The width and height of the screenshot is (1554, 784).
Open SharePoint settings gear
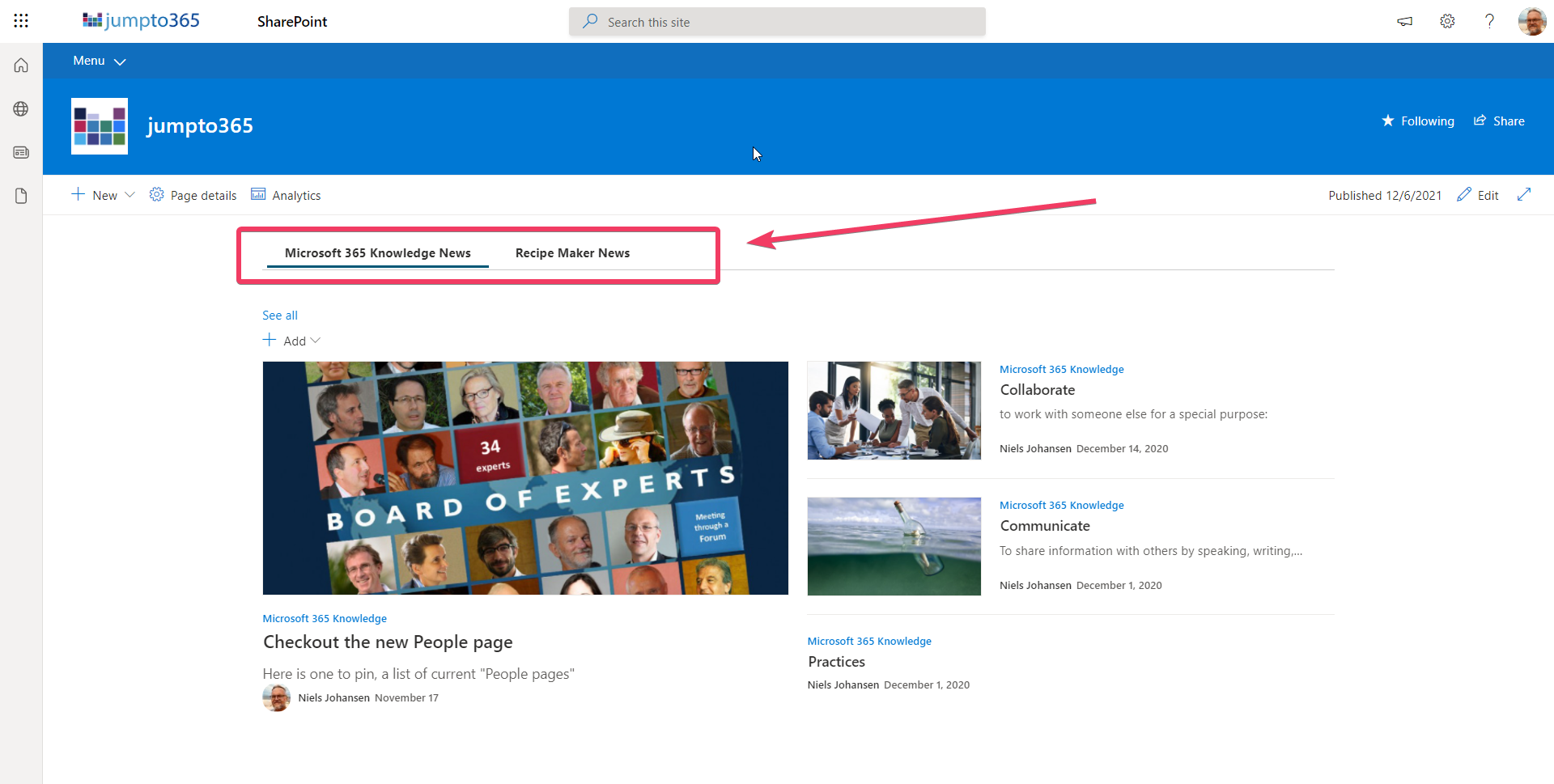1447,21
